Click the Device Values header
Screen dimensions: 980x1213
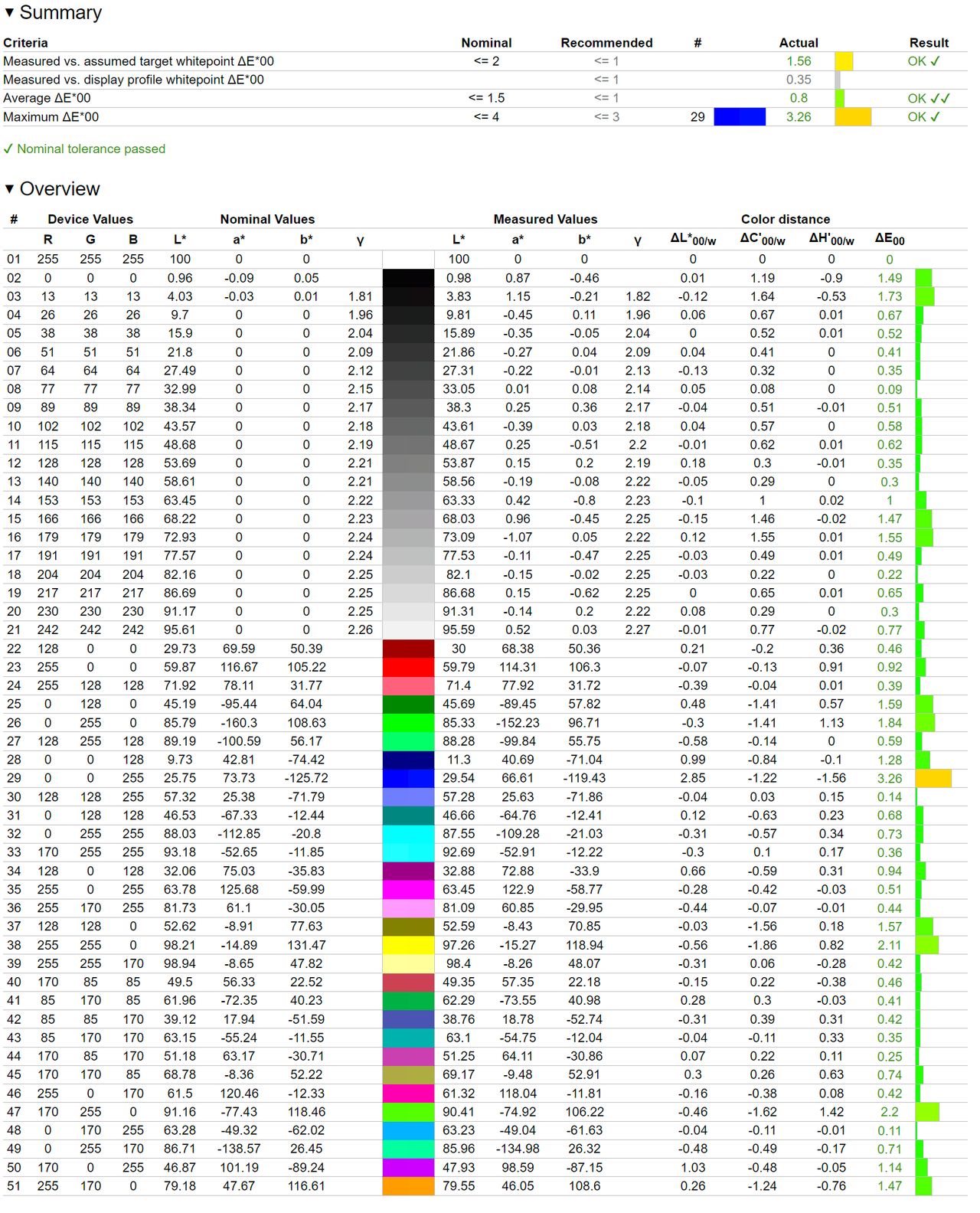(x=90, y=219)
